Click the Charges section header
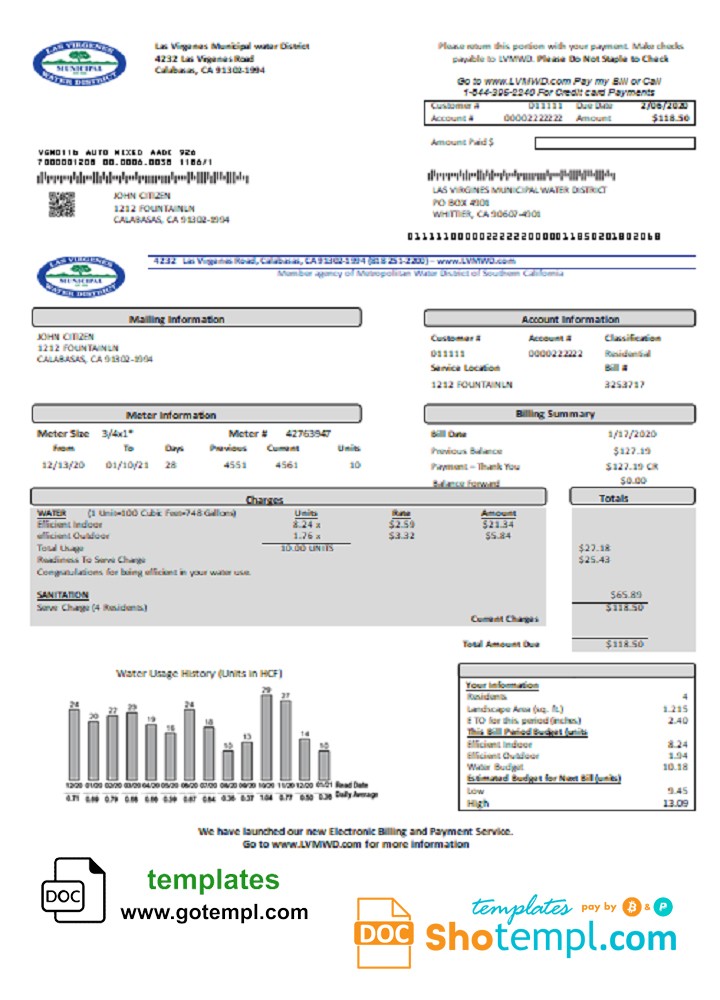The image size is (720, 1000). click(x=288, y=497)
